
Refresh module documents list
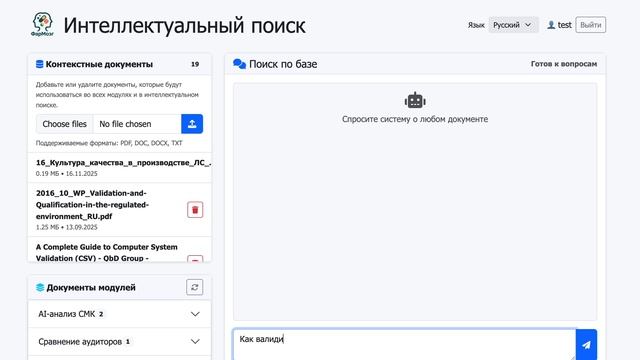(195, 287)
